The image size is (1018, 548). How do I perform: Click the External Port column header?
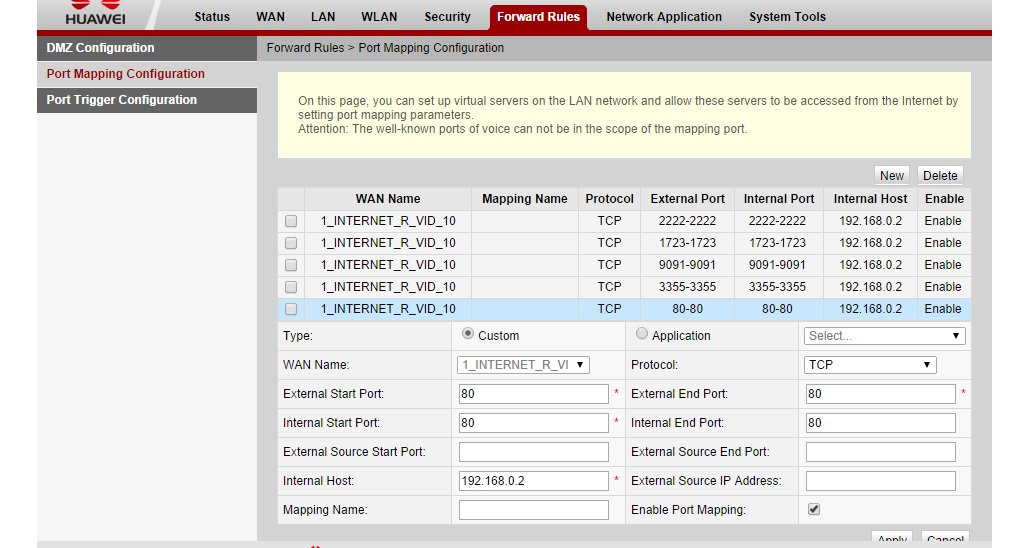688,199
